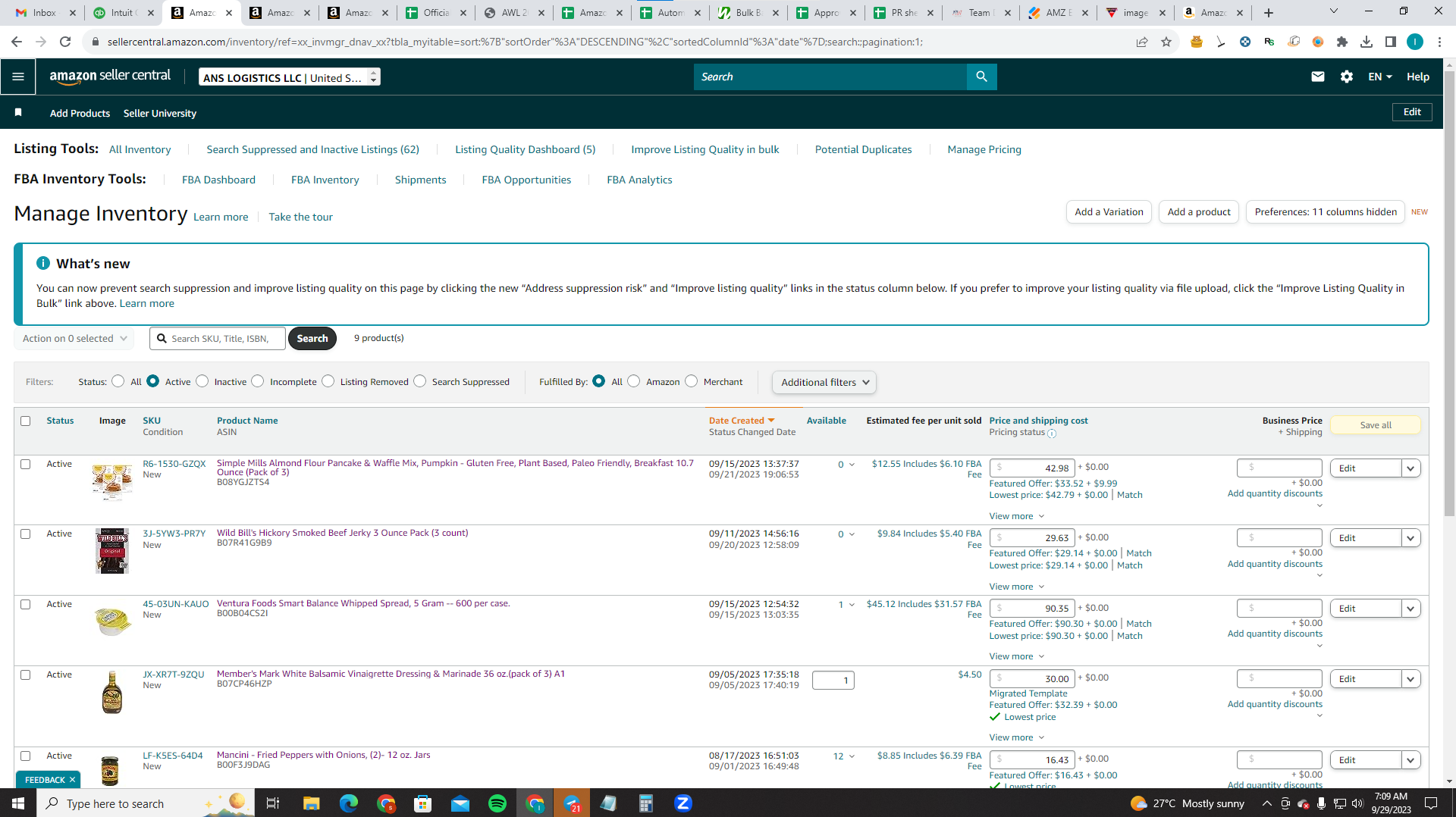
Task: Open Preferences: 11 columns hidden
Action: tap(1326, 212)
